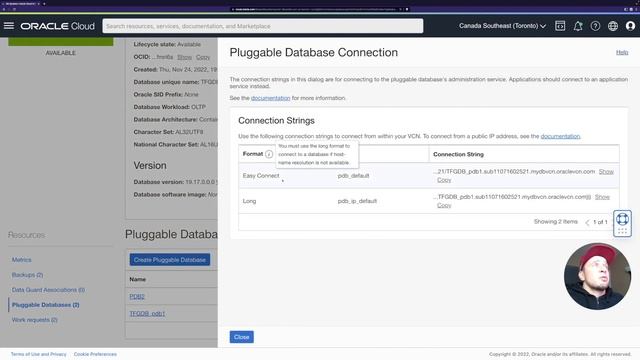Viewport: 640px width, 360px height.
Task: Open the documentation link under See the
Action: [x=270, y=98]
